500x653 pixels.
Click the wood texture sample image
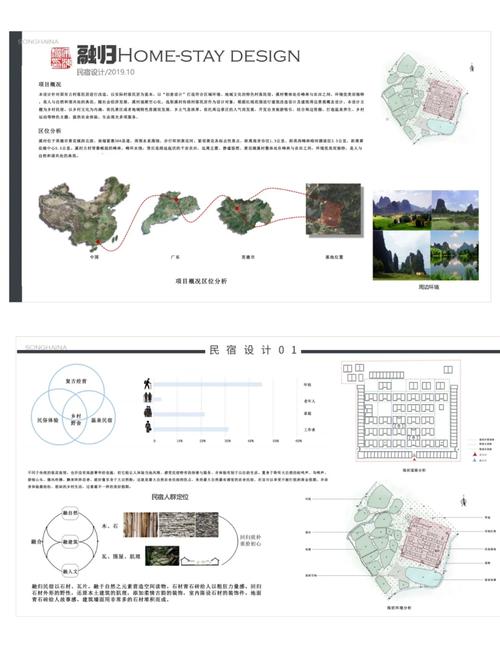(x=141, y=524)
